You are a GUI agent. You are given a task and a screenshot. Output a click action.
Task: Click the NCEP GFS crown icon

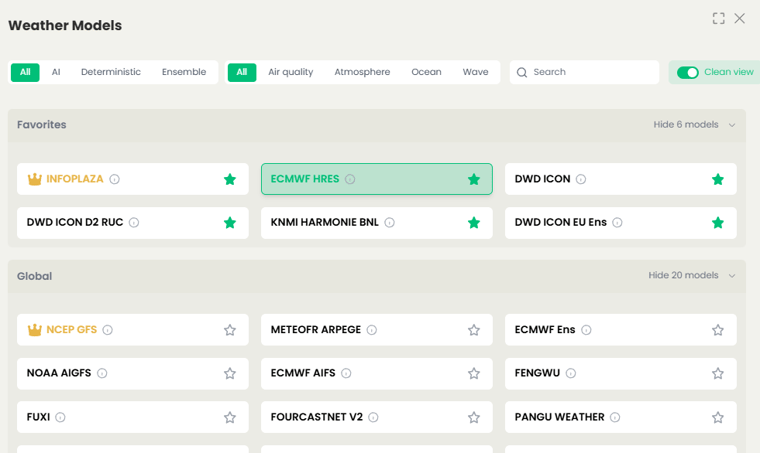pyautogui.click(x=34, y=329)
